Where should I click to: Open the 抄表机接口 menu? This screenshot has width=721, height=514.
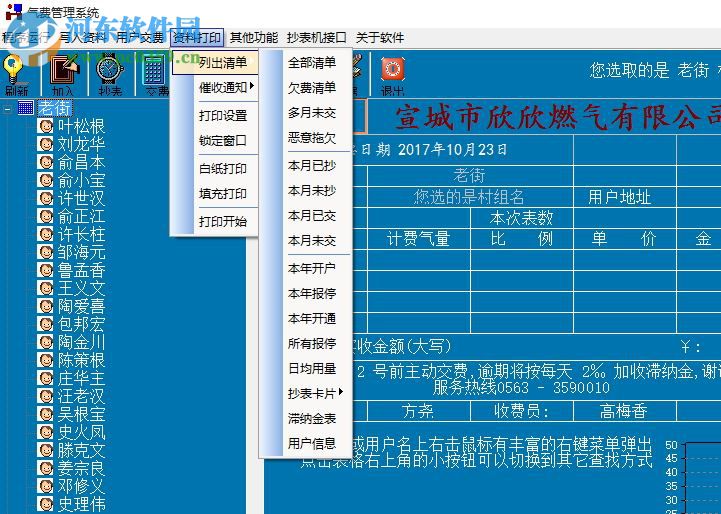tap(316, 38)
